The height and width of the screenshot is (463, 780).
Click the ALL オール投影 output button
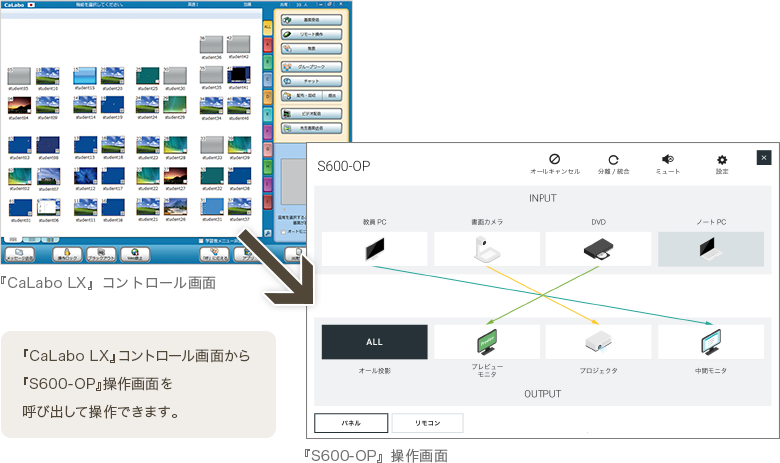point(375,342)
